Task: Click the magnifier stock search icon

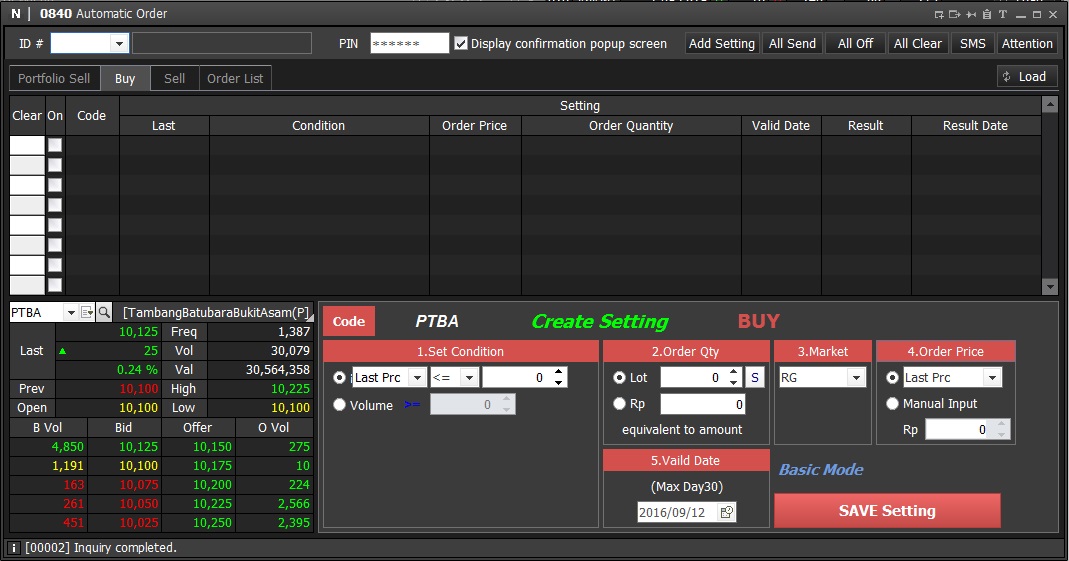Action: tap(104, 312)
